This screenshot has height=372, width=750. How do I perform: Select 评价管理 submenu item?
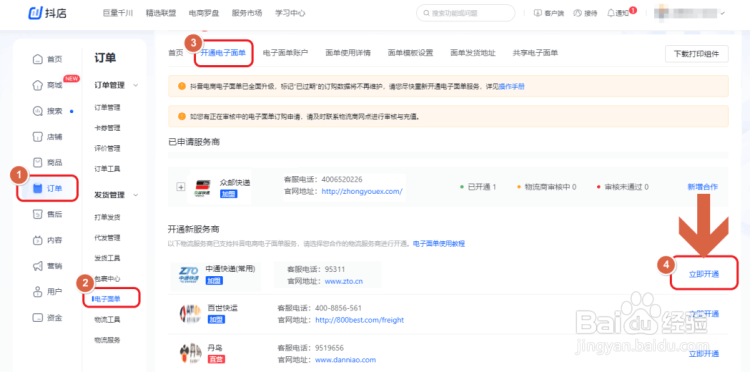pyautogui.click(x=108, y=149)
